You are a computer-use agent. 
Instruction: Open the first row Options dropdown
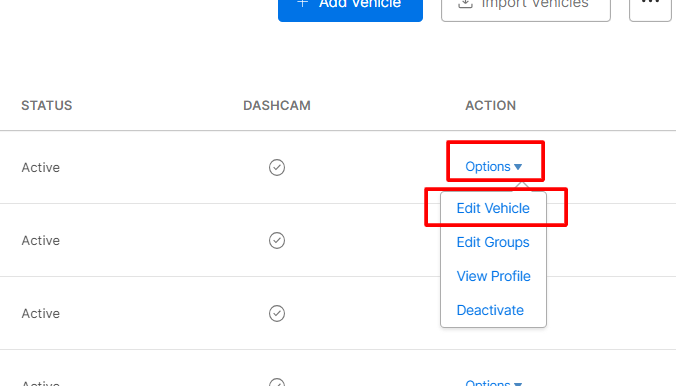pyautogui.click(x=494, y=166)
